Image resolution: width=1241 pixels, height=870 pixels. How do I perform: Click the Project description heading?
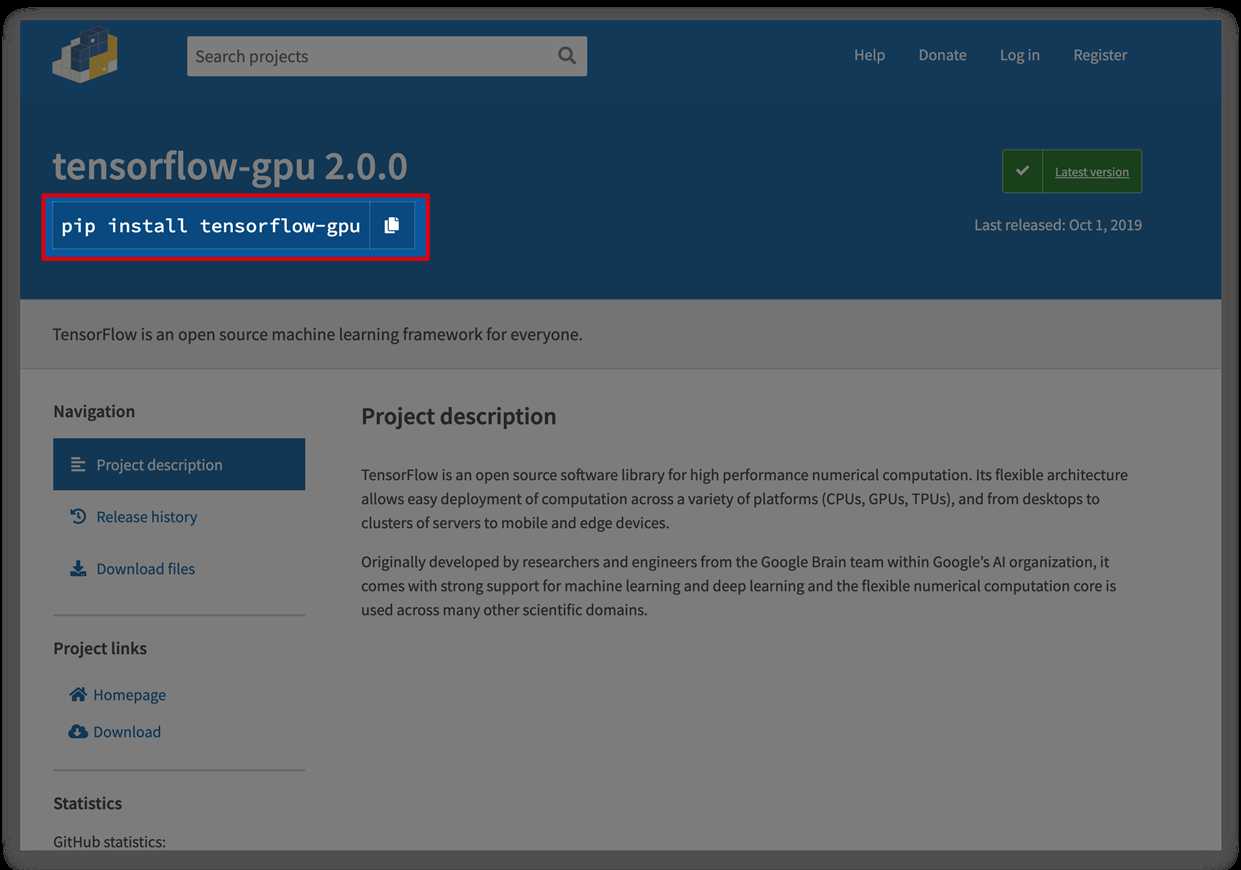coord(458,416)
